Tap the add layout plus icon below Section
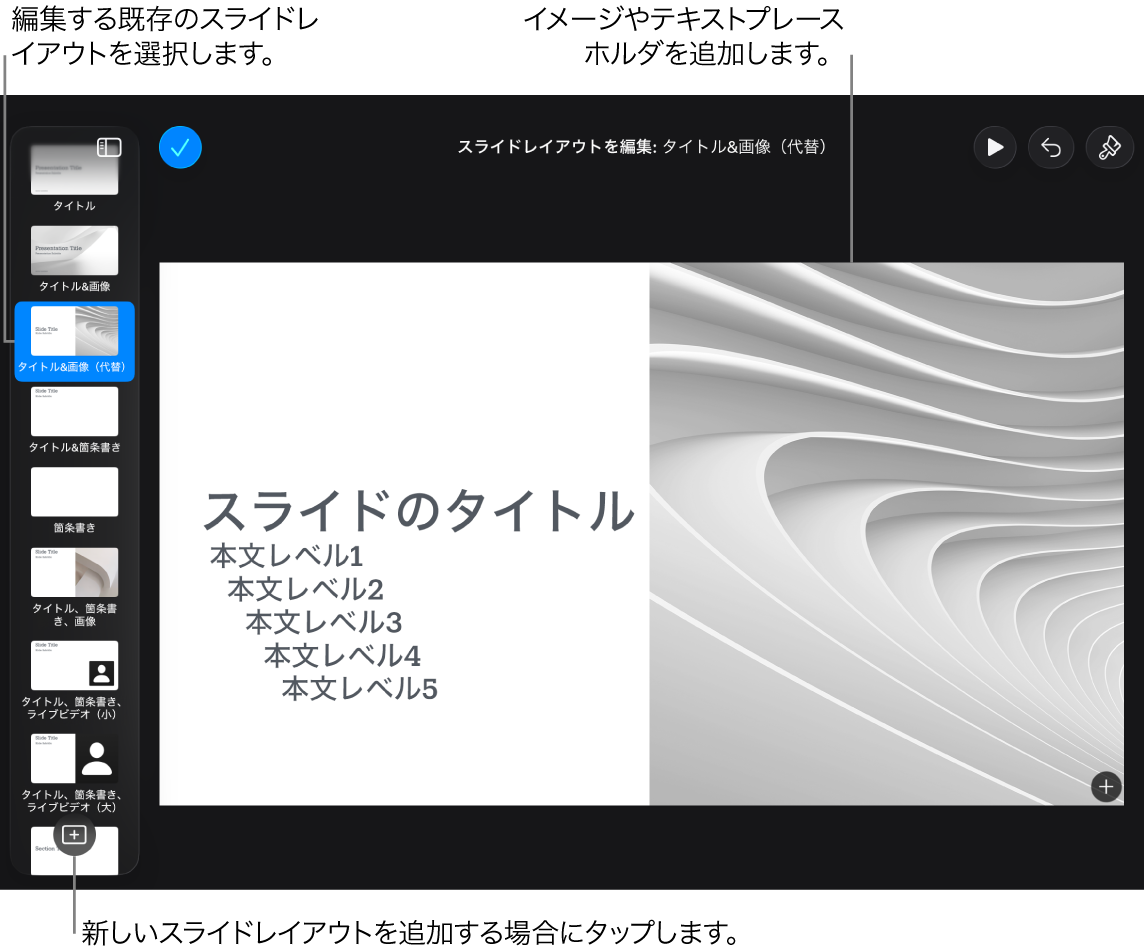Viewport: 1144px width, 952px height. [75, 835]
